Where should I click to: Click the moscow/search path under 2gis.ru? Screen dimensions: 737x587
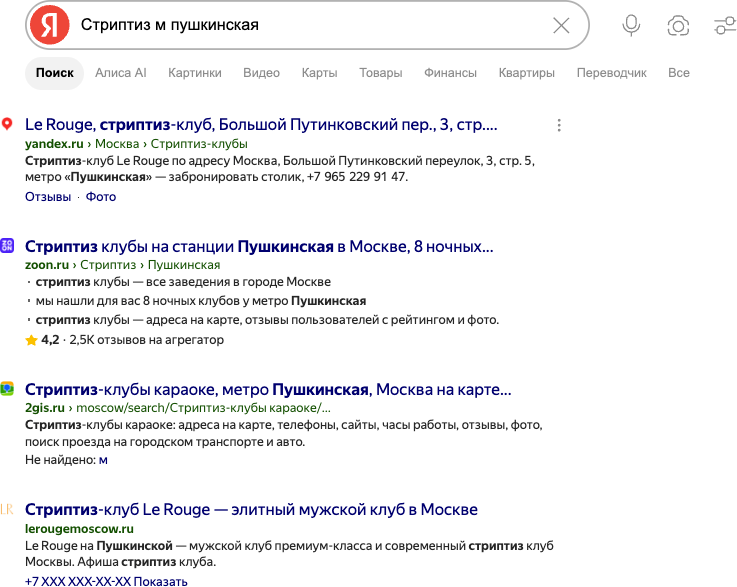pyautogui.click(x=203, y=408)
